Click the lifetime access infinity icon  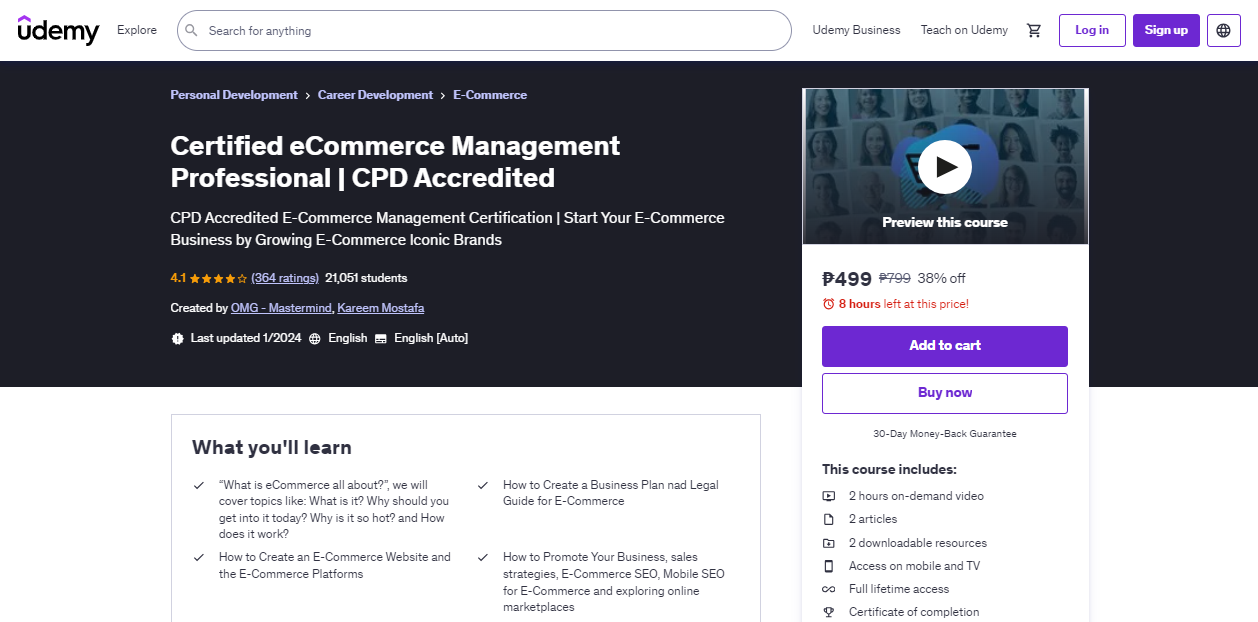(829, 589)
